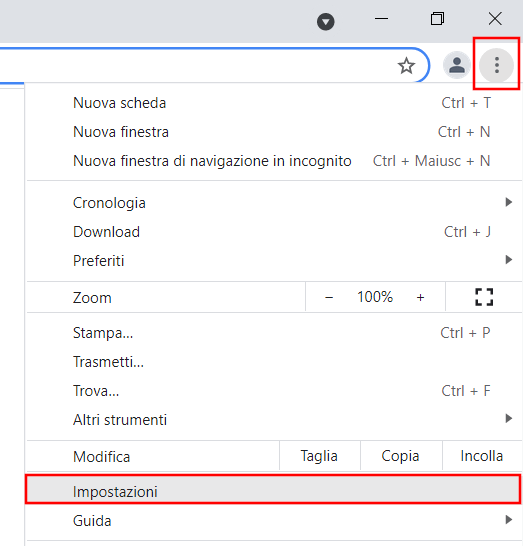Open the profile avatar icon

tap(456, 65)
